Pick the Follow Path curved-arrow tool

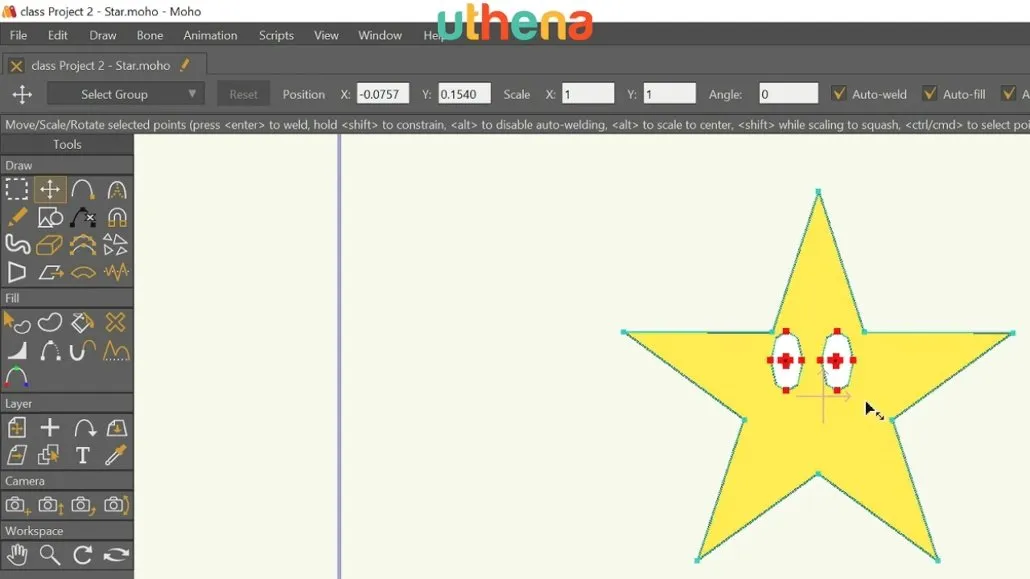83,428
